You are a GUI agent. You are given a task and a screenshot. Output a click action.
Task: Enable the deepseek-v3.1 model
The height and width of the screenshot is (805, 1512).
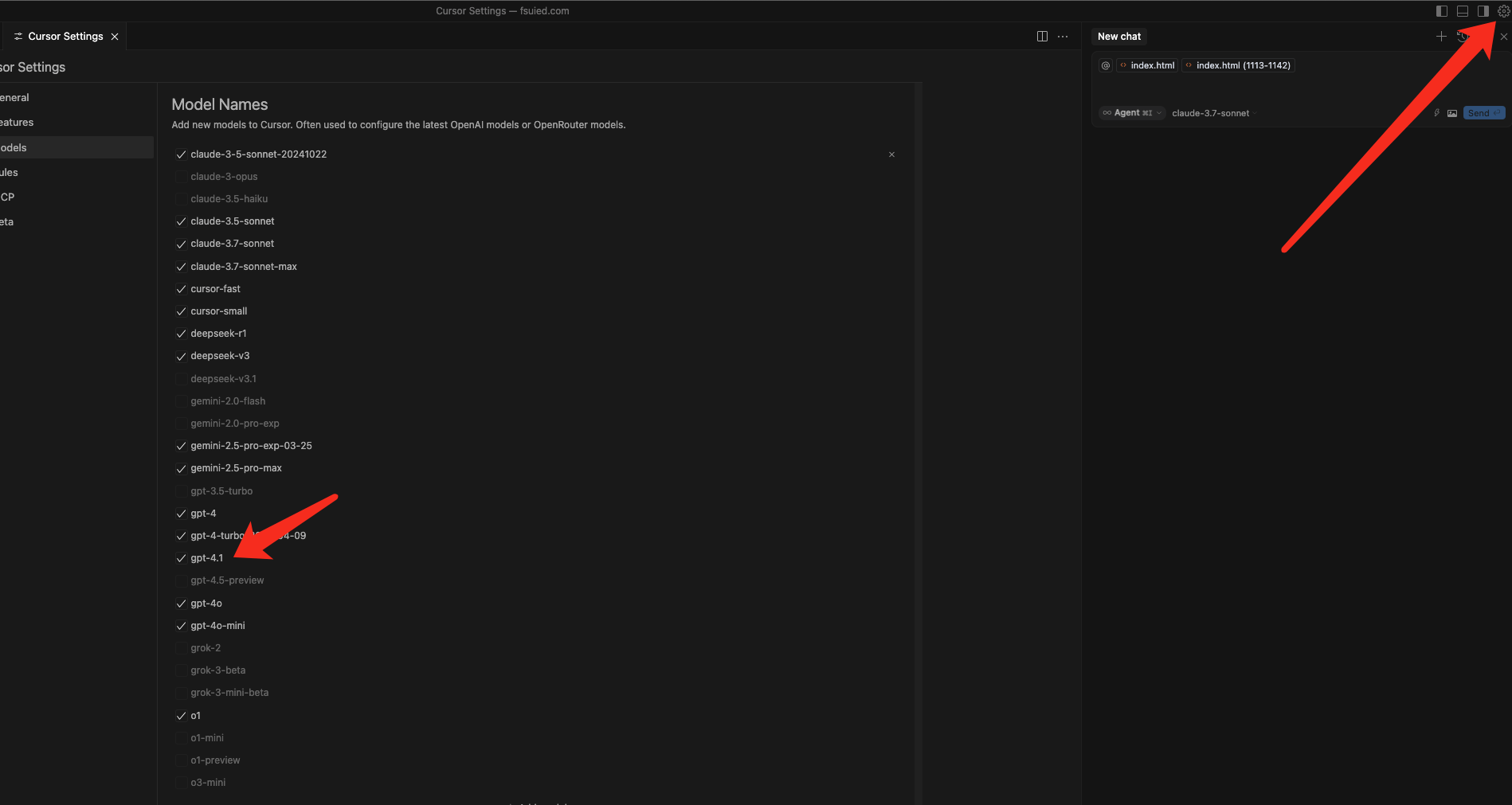coord(181,379)
